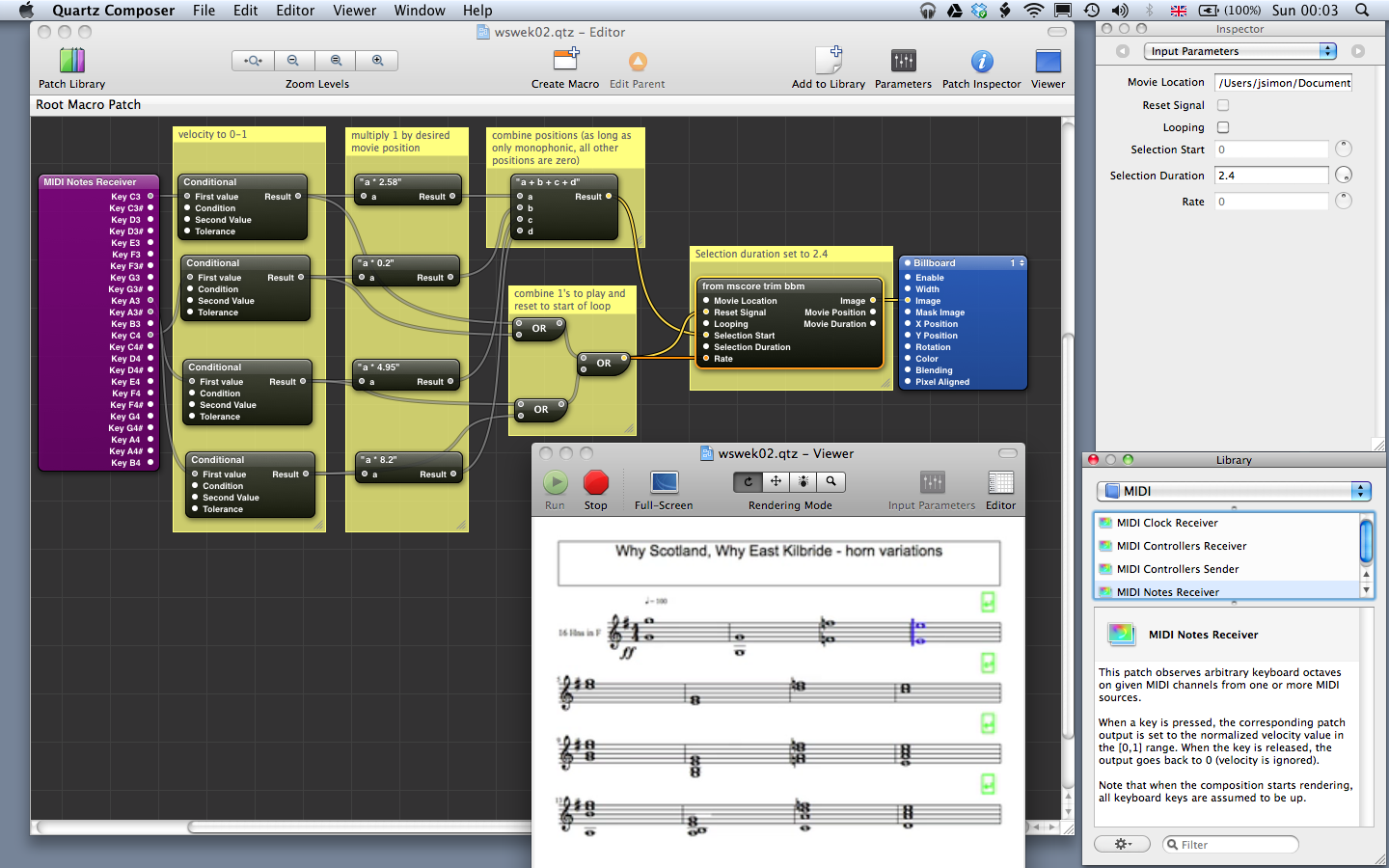The image size is (1389, 868).
Task: Open the Help menu
Action: pyautogui.click(x=477, y=11)
